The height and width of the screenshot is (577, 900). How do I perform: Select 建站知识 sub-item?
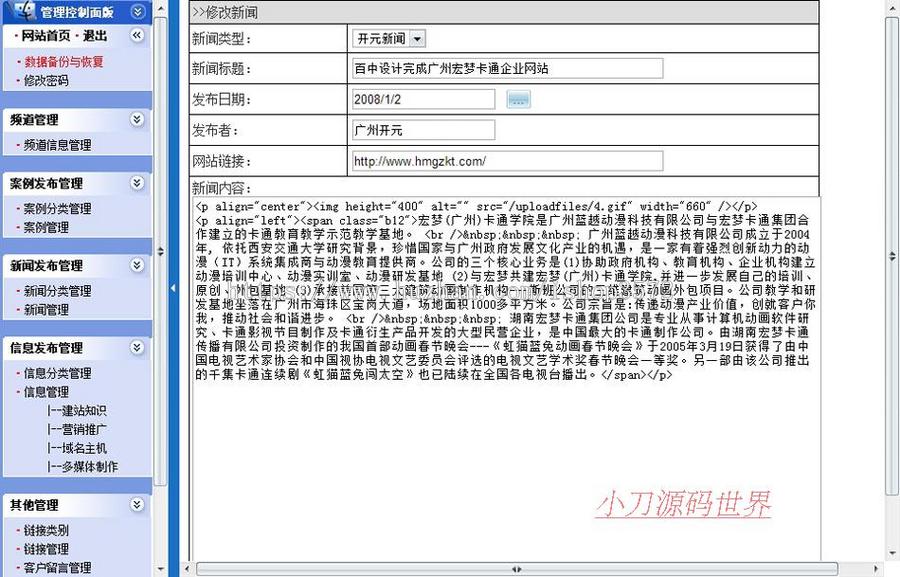click(x=84, y=411)
